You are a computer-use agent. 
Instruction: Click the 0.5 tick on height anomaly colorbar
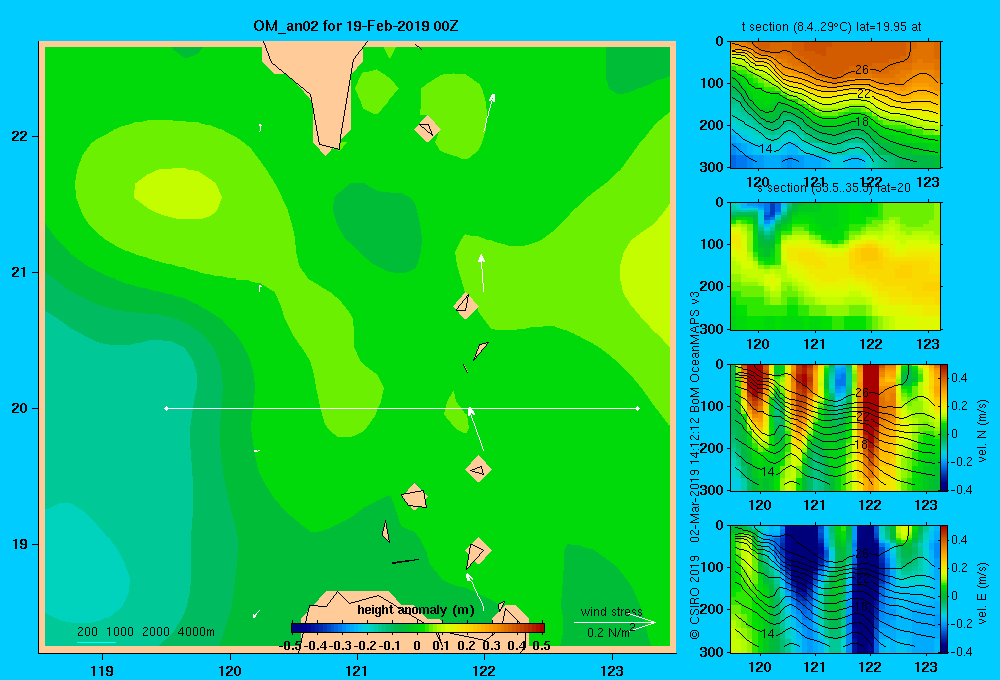[x=541, y=646]
